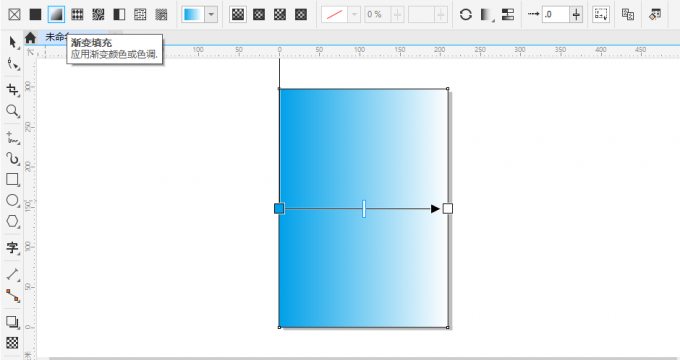
Task: Choose the Bitmap pattern fill icon
Action: click(x=98, y=14)
